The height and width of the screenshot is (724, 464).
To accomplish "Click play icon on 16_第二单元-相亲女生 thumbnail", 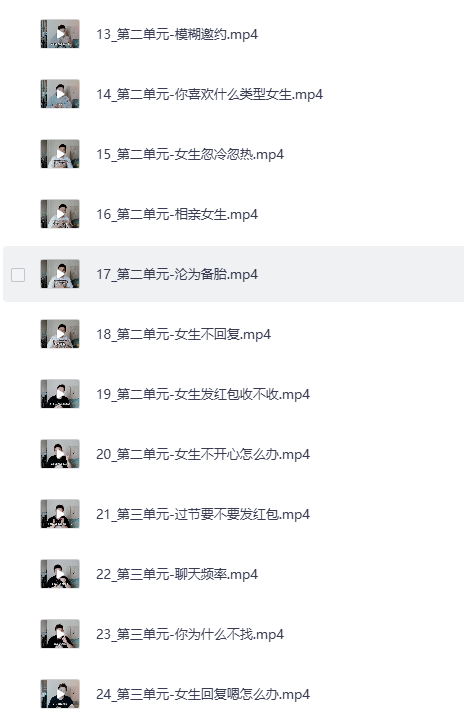I will click(60, 214).
